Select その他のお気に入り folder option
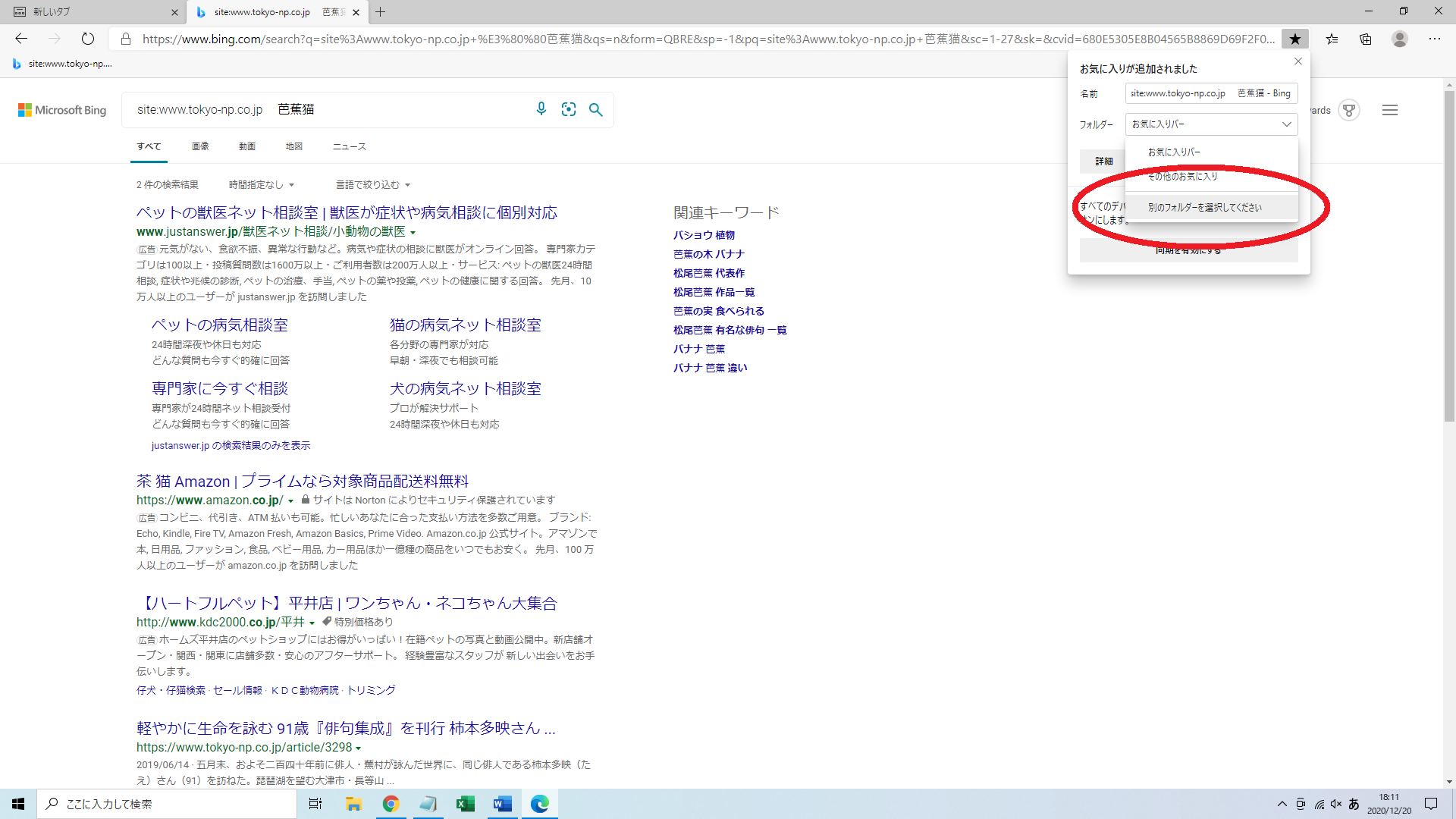This screenshot has width=1456, height=819. click(x=1182, y=176)
